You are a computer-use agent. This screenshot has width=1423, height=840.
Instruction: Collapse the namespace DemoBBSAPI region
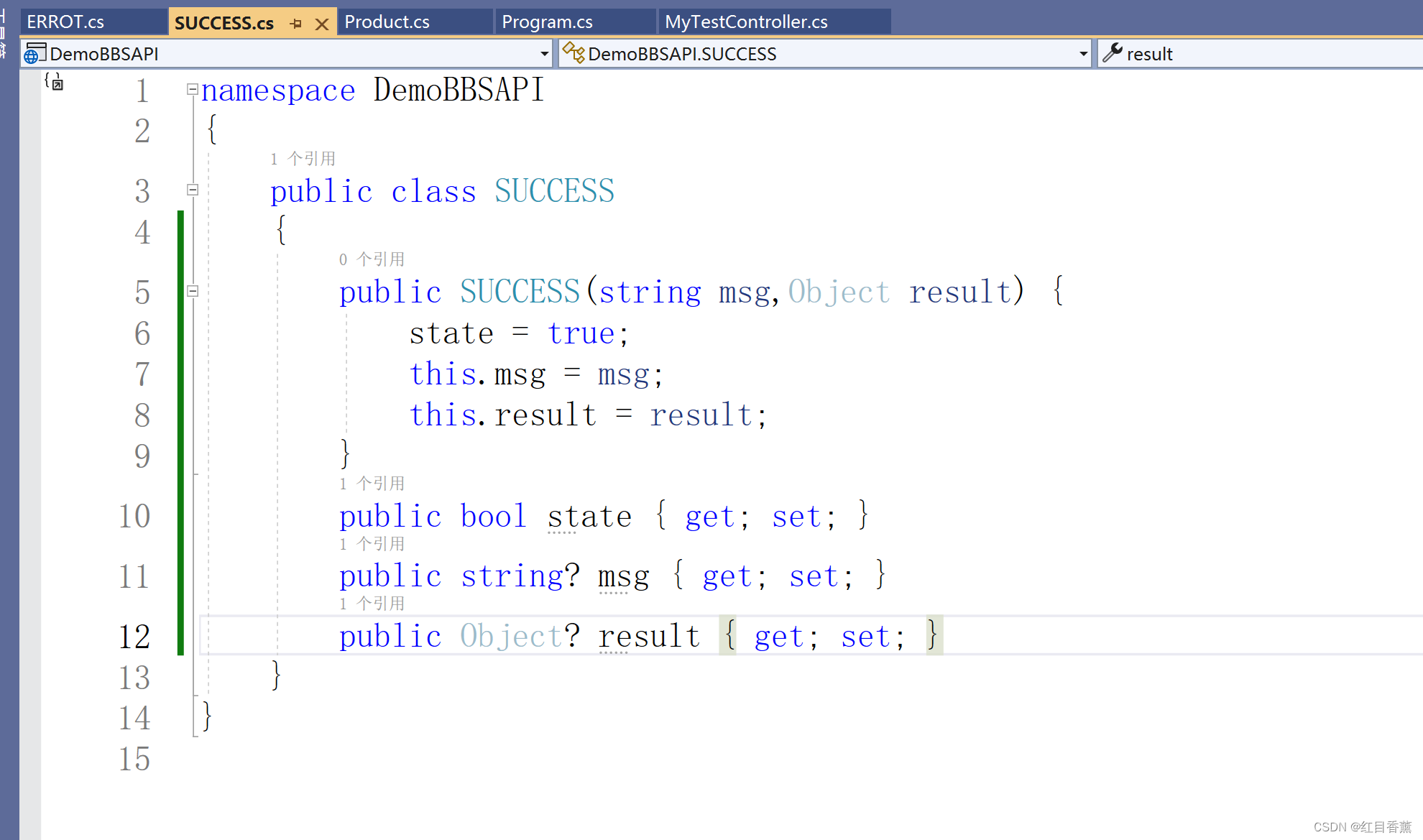pyautogui.click(x=192, y=88)
